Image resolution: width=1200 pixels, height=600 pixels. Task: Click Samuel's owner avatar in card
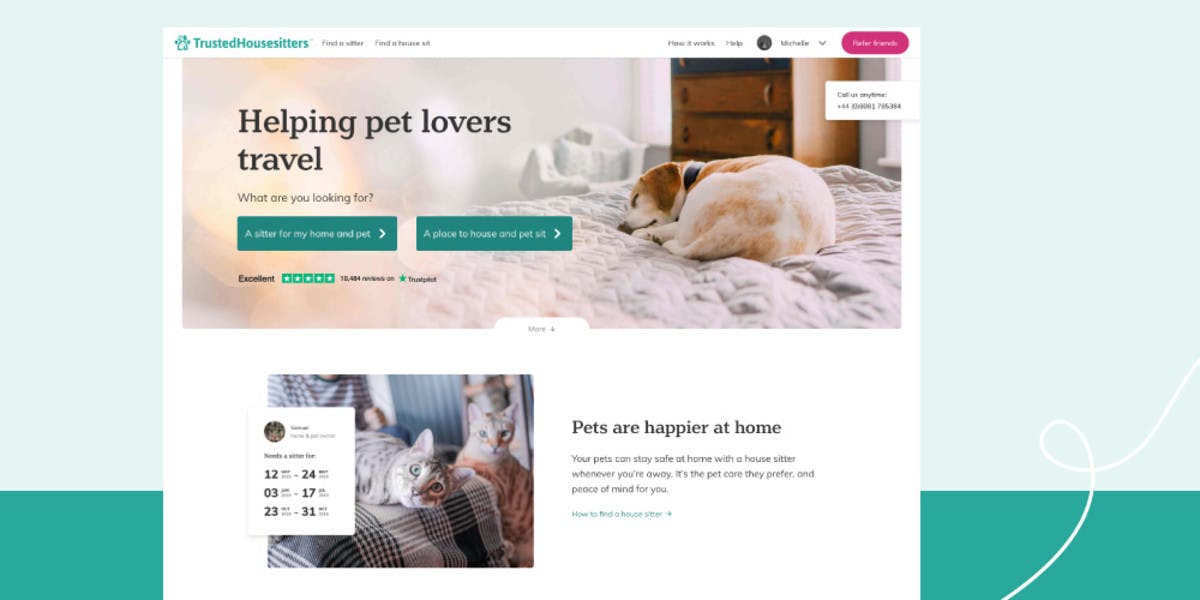pyautogui.click(x=274, y=431)
